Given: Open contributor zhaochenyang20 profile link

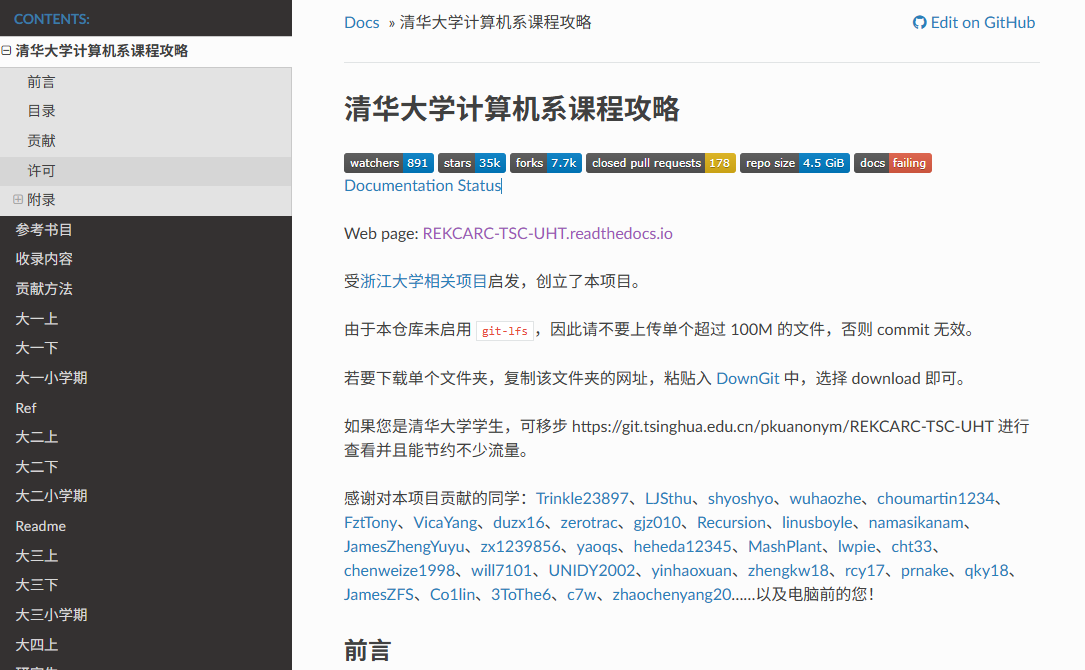Looking at the screenshot, I should tap(672, 595).
